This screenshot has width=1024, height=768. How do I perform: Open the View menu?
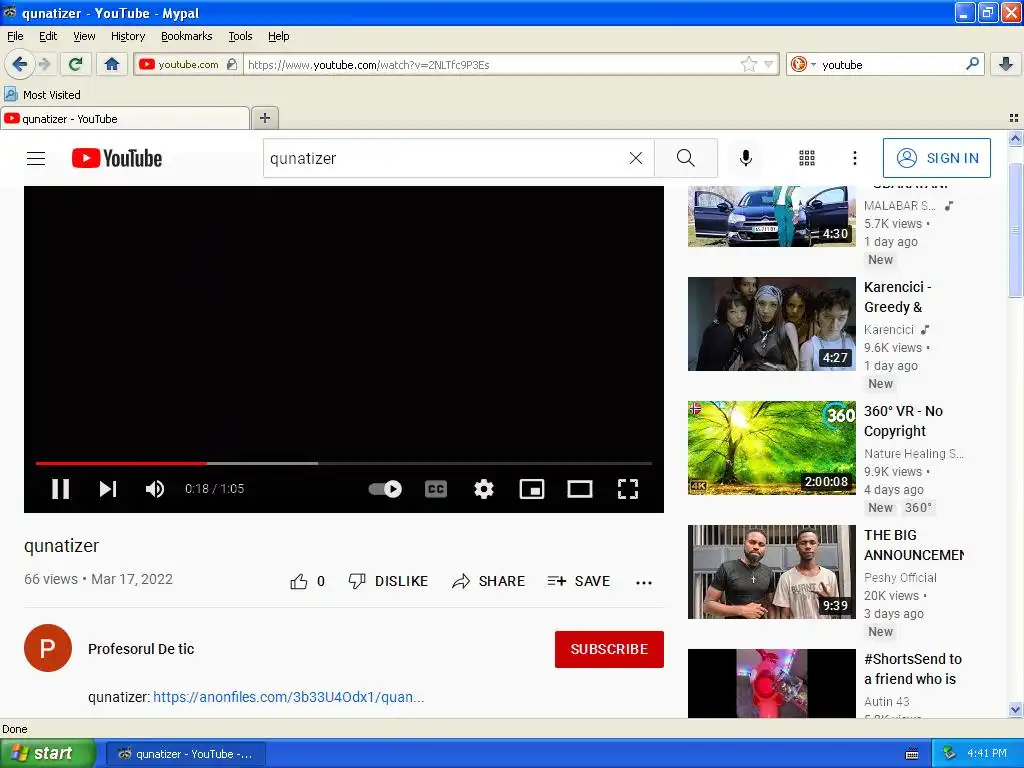click(84, 36)
